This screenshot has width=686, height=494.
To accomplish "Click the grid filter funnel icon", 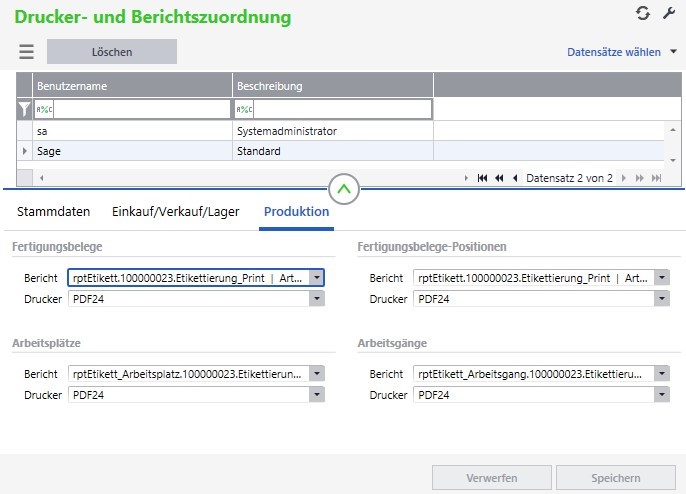I will (25, 110).
